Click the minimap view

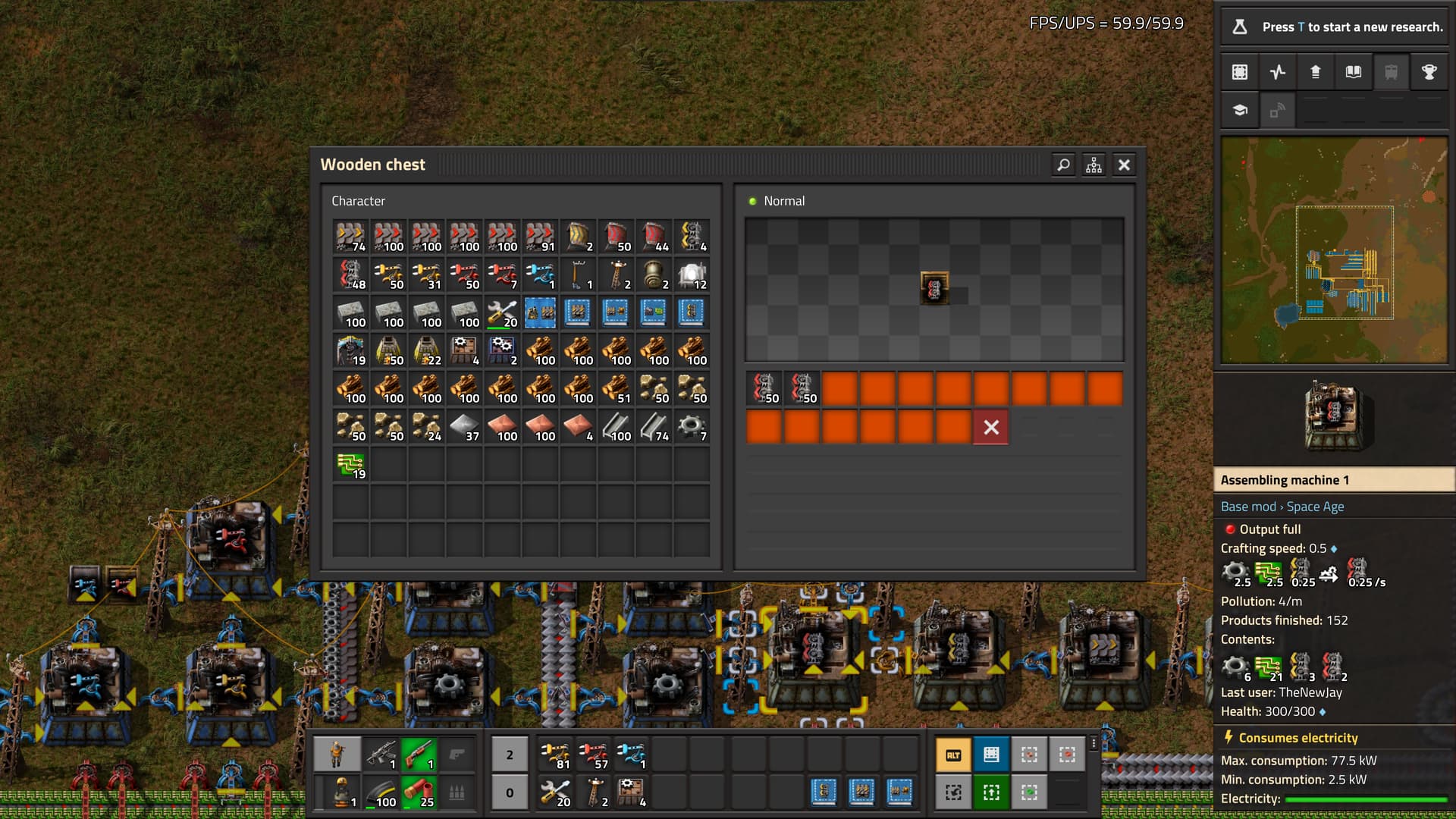pos(1334,250)
